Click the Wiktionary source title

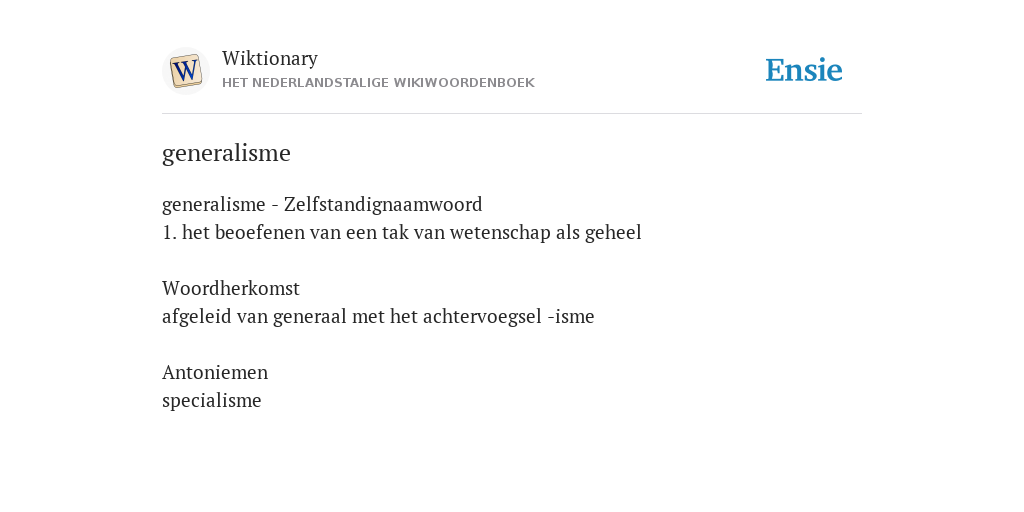[x=270, y=59]
